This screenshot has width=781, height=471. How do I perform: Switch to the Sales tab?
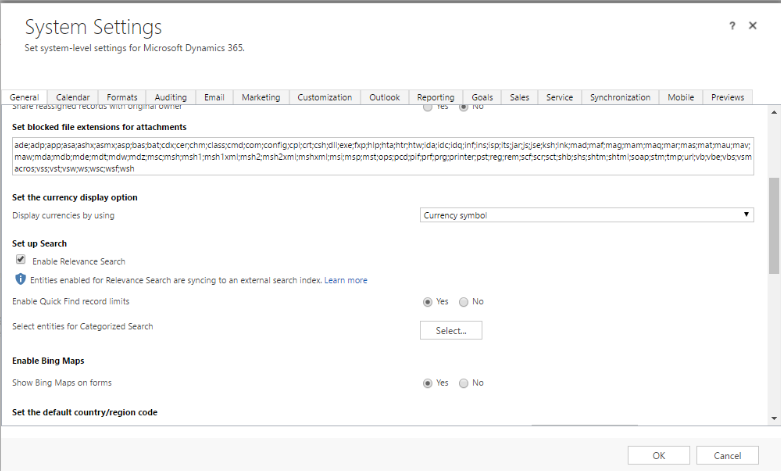pos(520,97)
